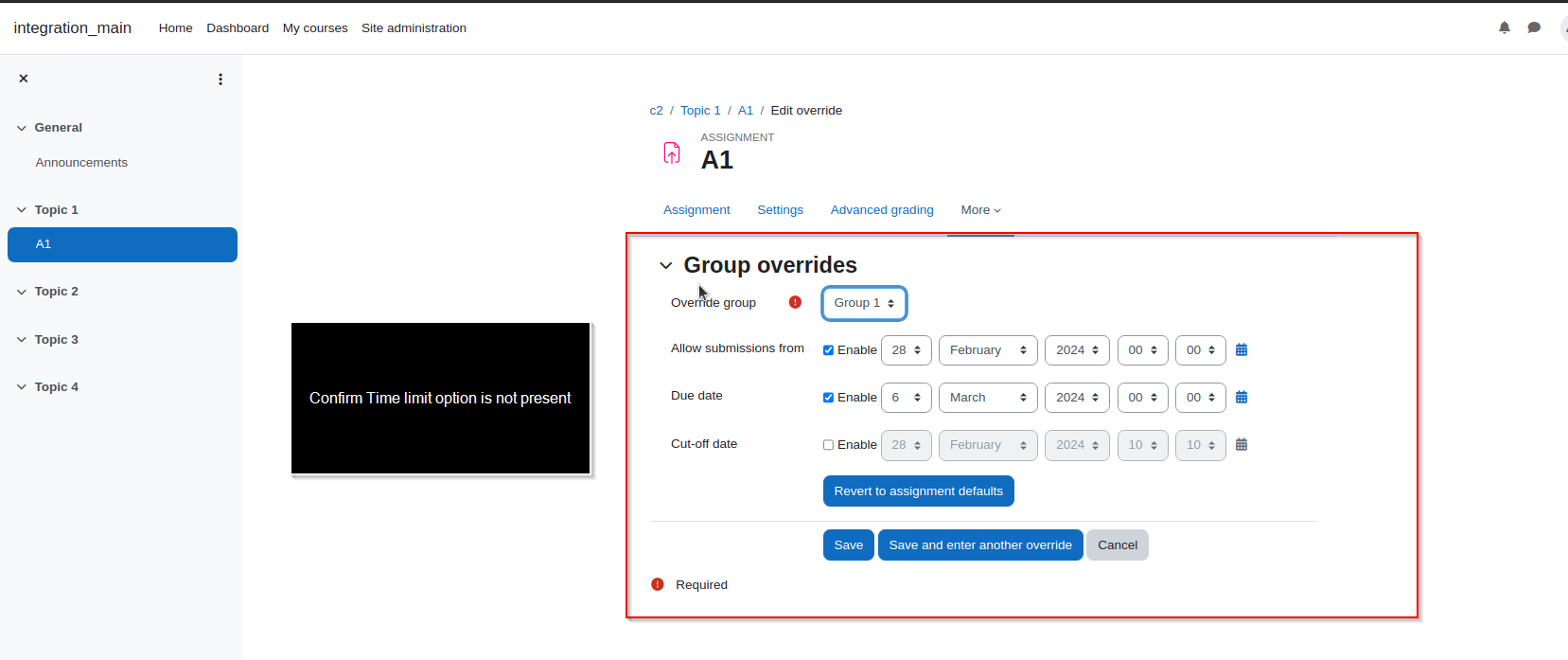Open Due date day dropdown showing 6
The height and width of the screenshot is (660, 1568).
907,398
